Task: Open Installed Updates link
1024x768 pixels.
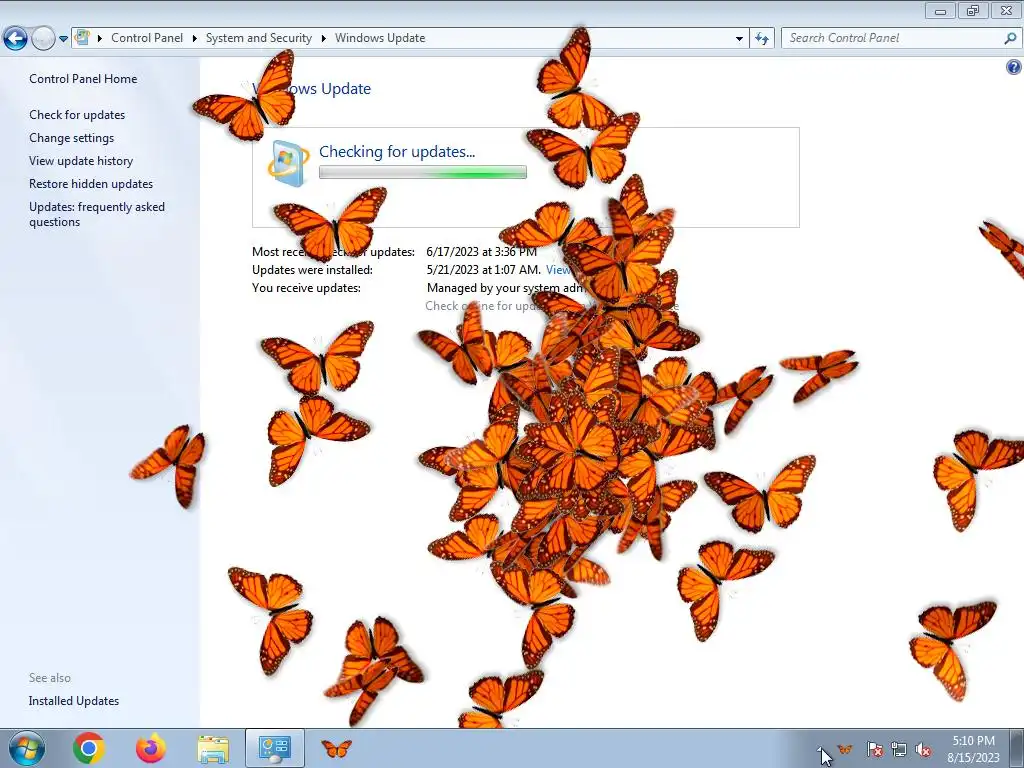Action: pos(74,701)
